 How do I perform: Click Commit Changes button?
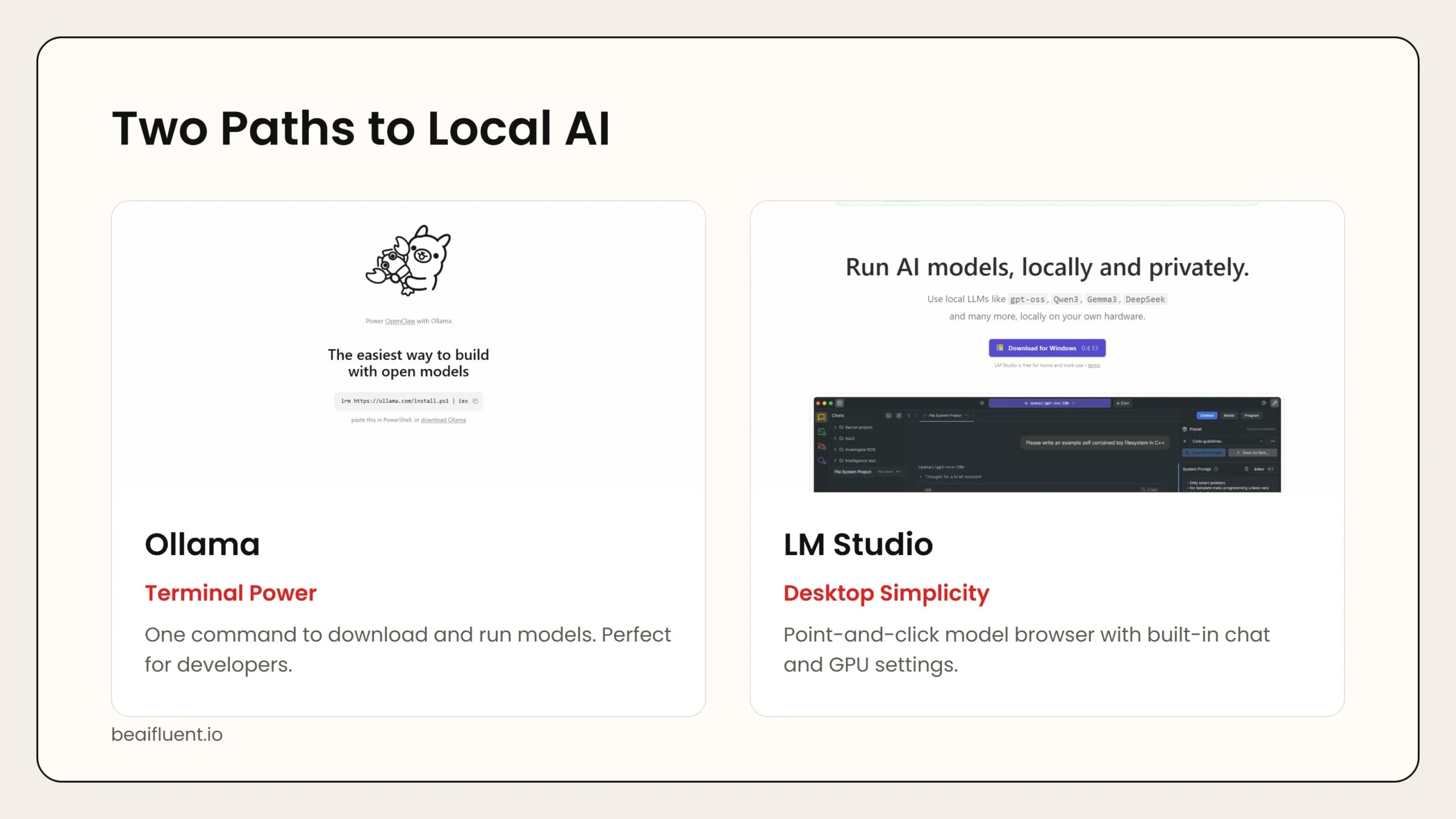pyautogui.click(x=1204, y=453)
